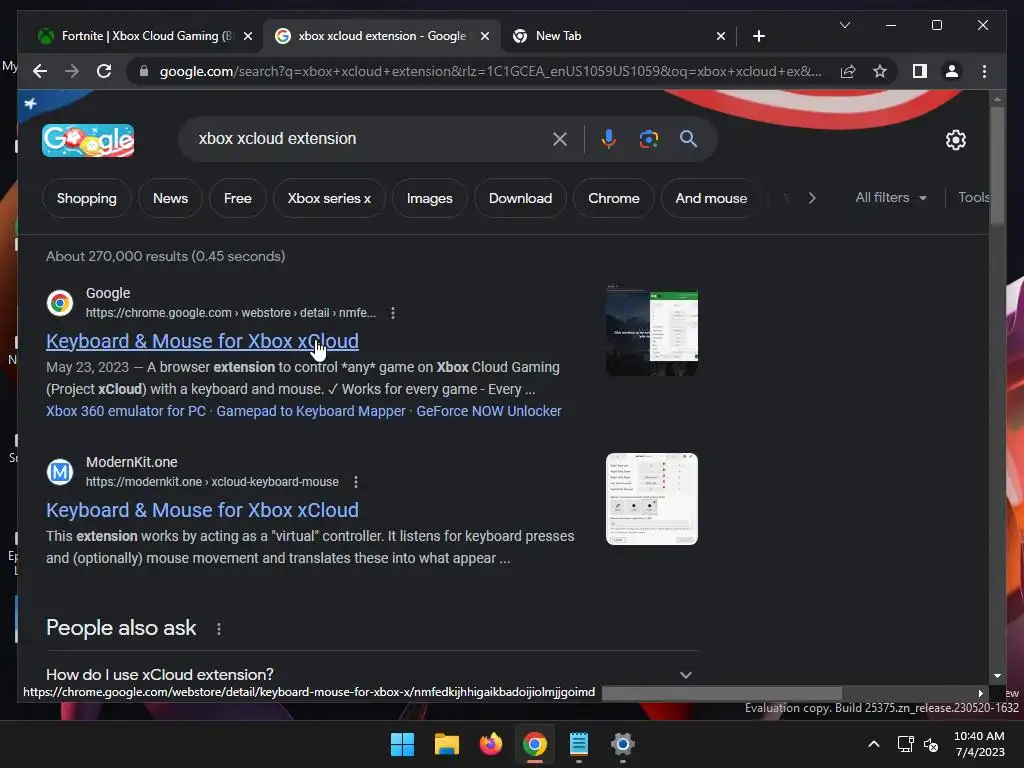The width and height of the screenshot is (1024, 768).
Task: Clear the search query with the X
Action: click(560, 138)
